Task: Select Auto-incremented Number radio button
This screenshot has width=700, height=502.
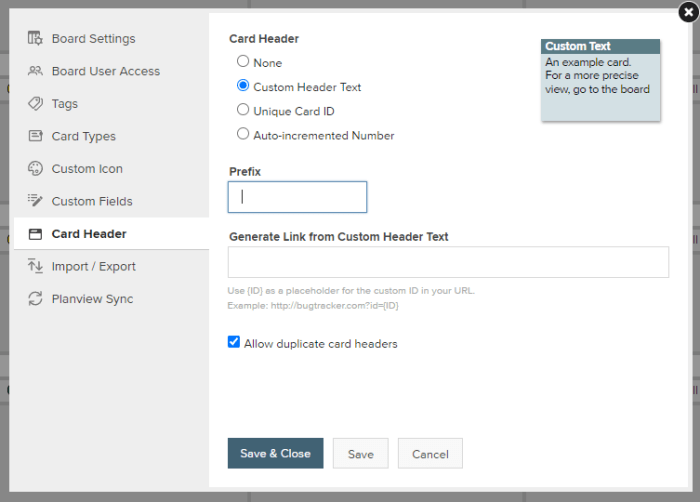Action: pos(243,134)
